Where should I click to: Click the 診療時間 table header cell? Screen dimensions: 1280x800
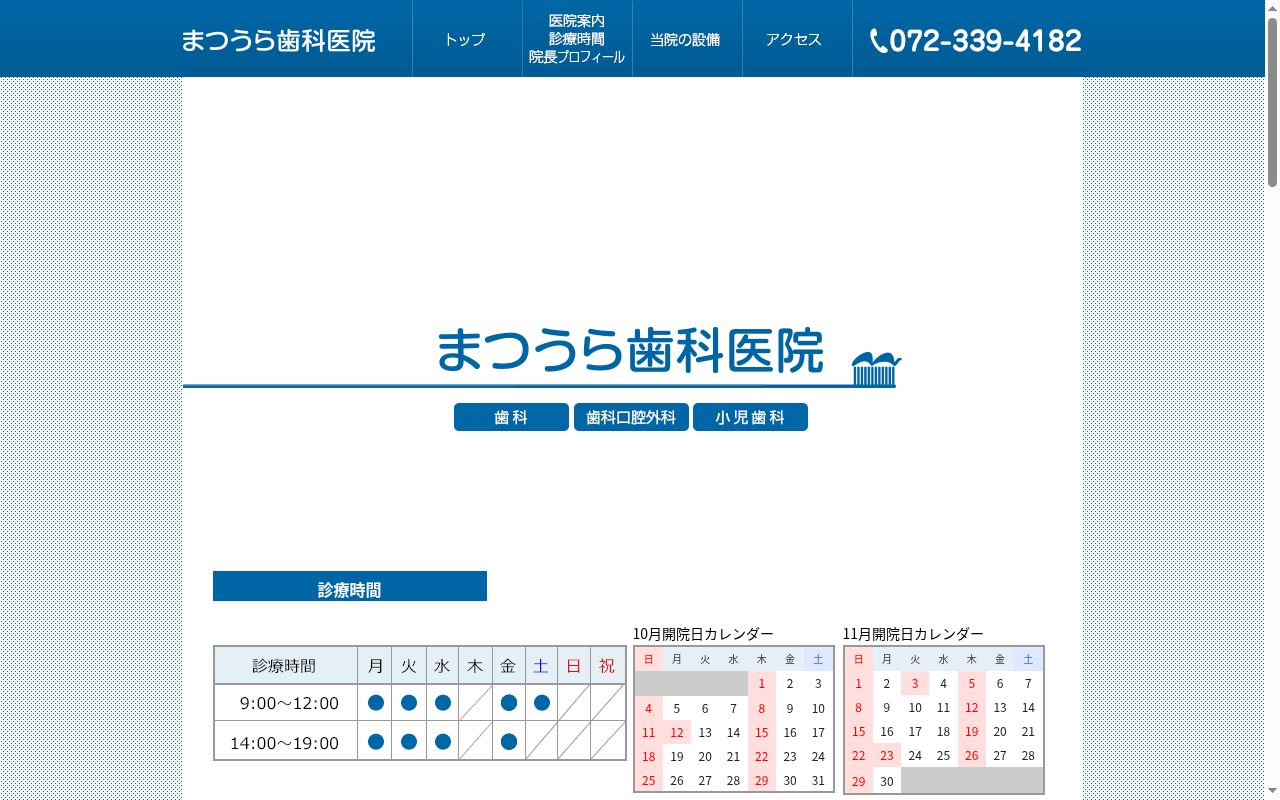click(x=286, y=665)
